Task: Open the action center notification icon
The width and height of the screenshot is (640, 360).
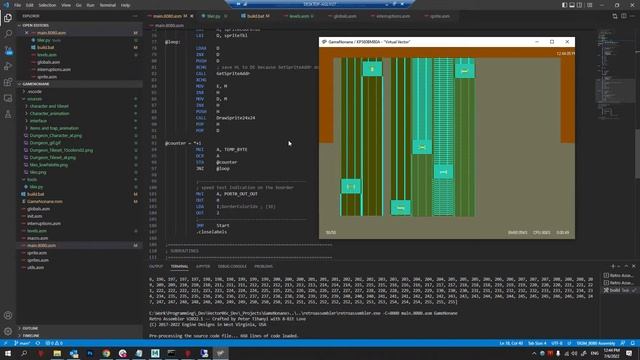Action: [629, 353]
